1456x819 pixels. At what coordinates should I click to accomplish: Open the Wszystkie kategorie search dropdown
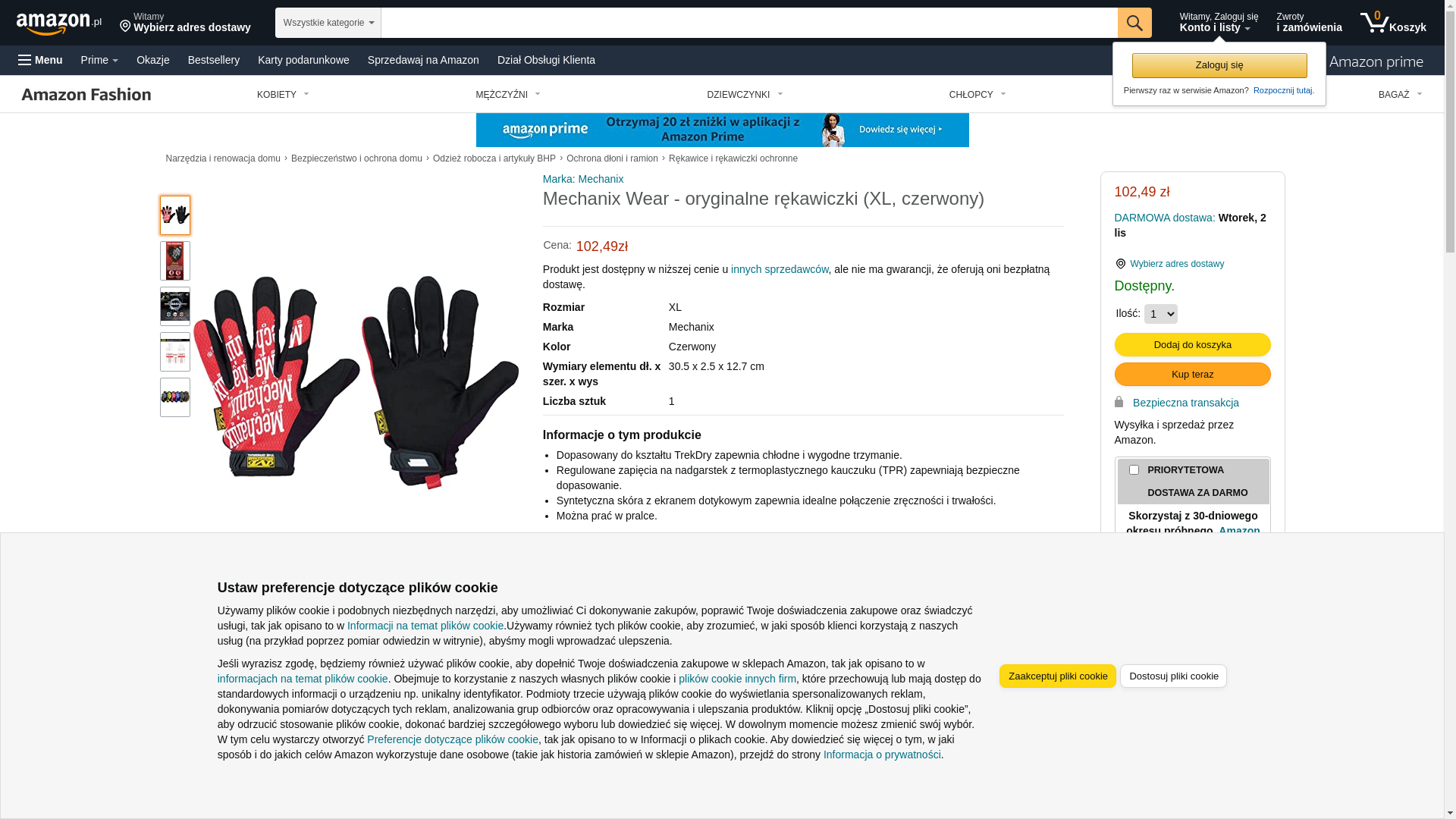pos(328,23)
